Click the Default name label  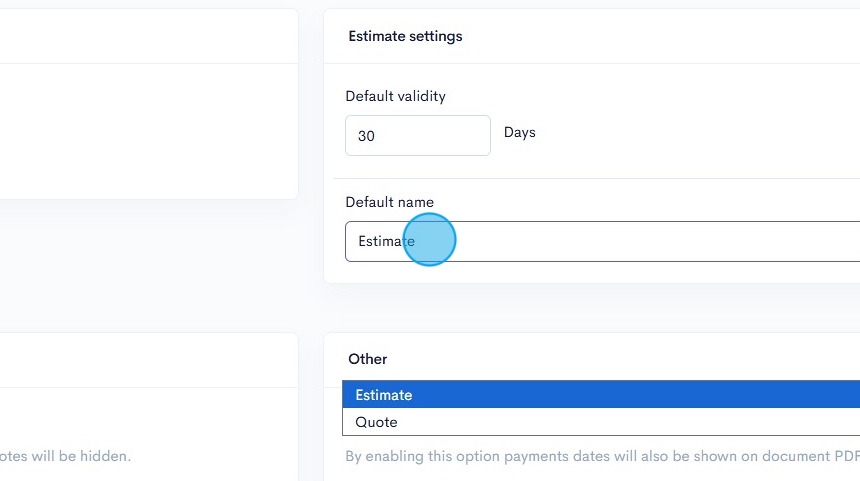click(x=389, y=202)
